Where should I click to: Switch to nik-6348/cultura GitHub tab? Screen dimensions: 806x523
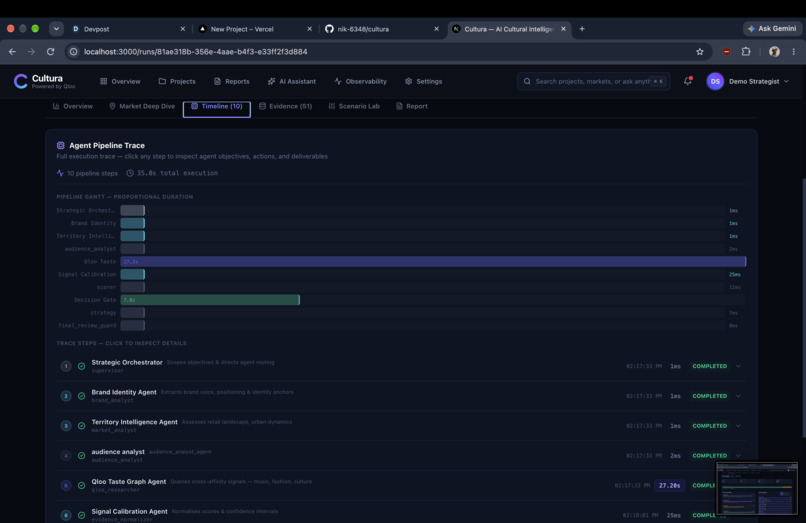(x=382, y=29)
